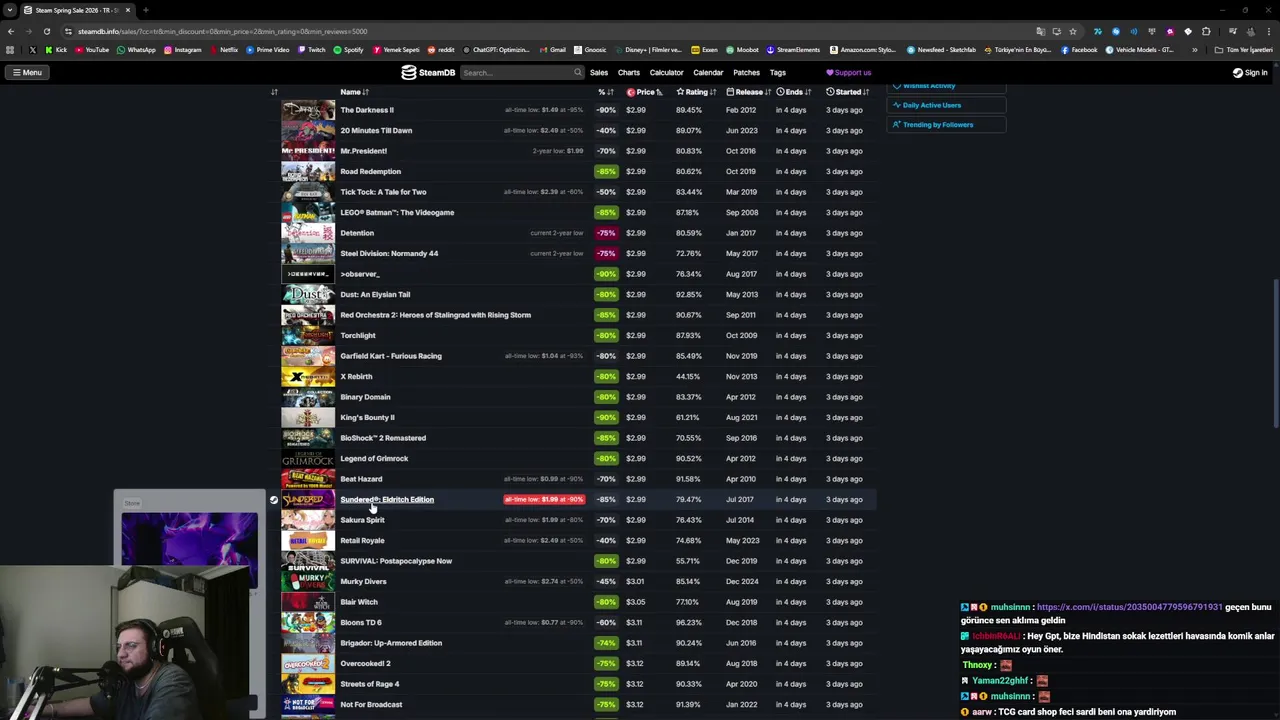The image size is (1280, 720).
Task: Open the Calendar navigation item
Action: click(708, 72)
